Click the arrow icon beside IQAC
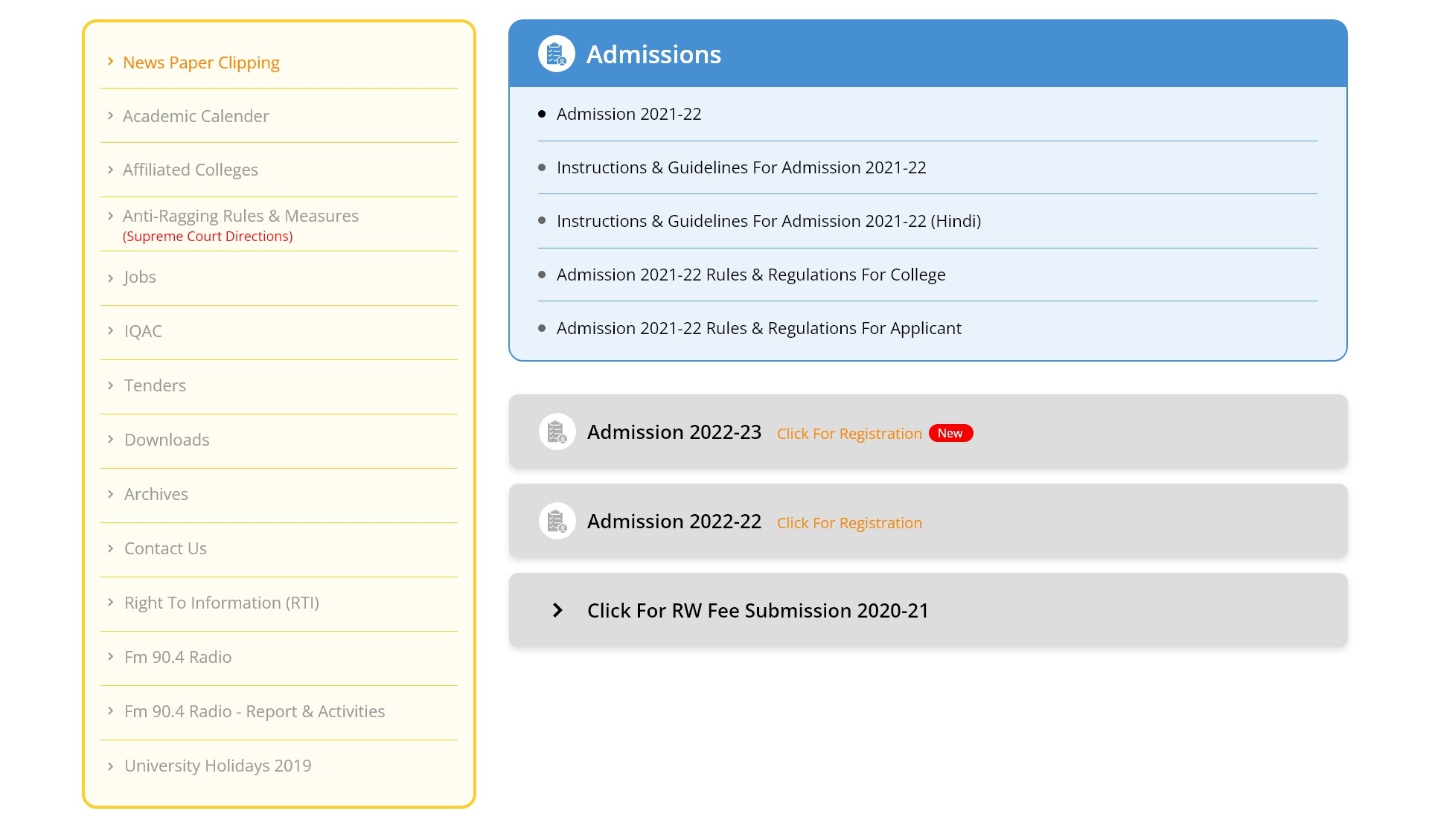Image resolution: width=1429 pixels, height=840 pixels. pos(110,330)
